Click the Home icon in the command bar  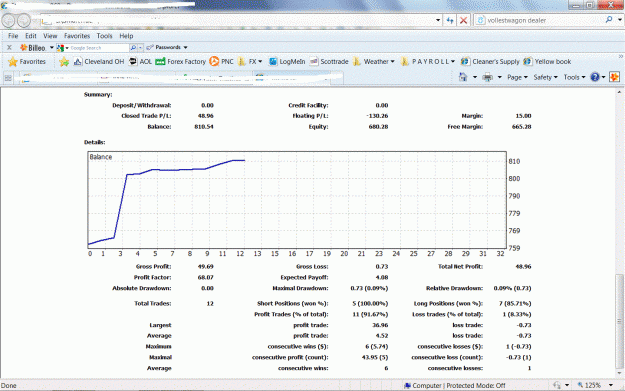coord(463,77)
